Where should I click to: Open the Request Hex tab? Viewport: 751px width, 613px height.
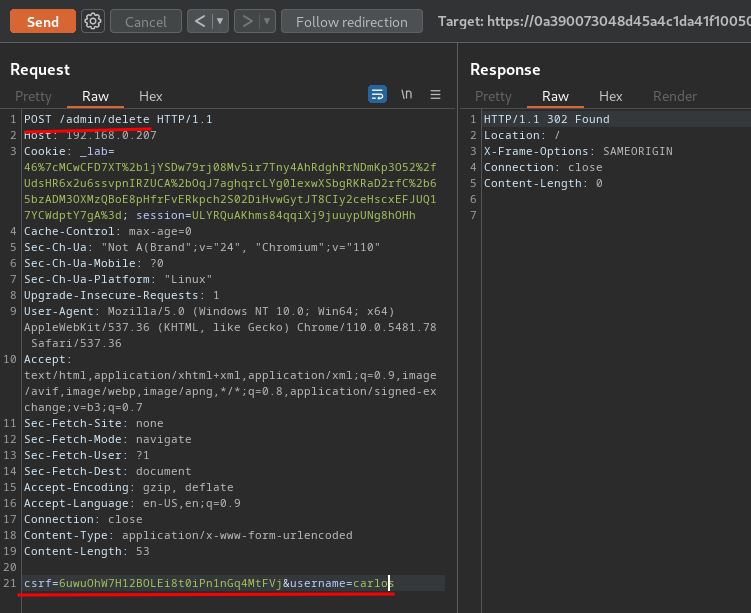tap(150, 96)
